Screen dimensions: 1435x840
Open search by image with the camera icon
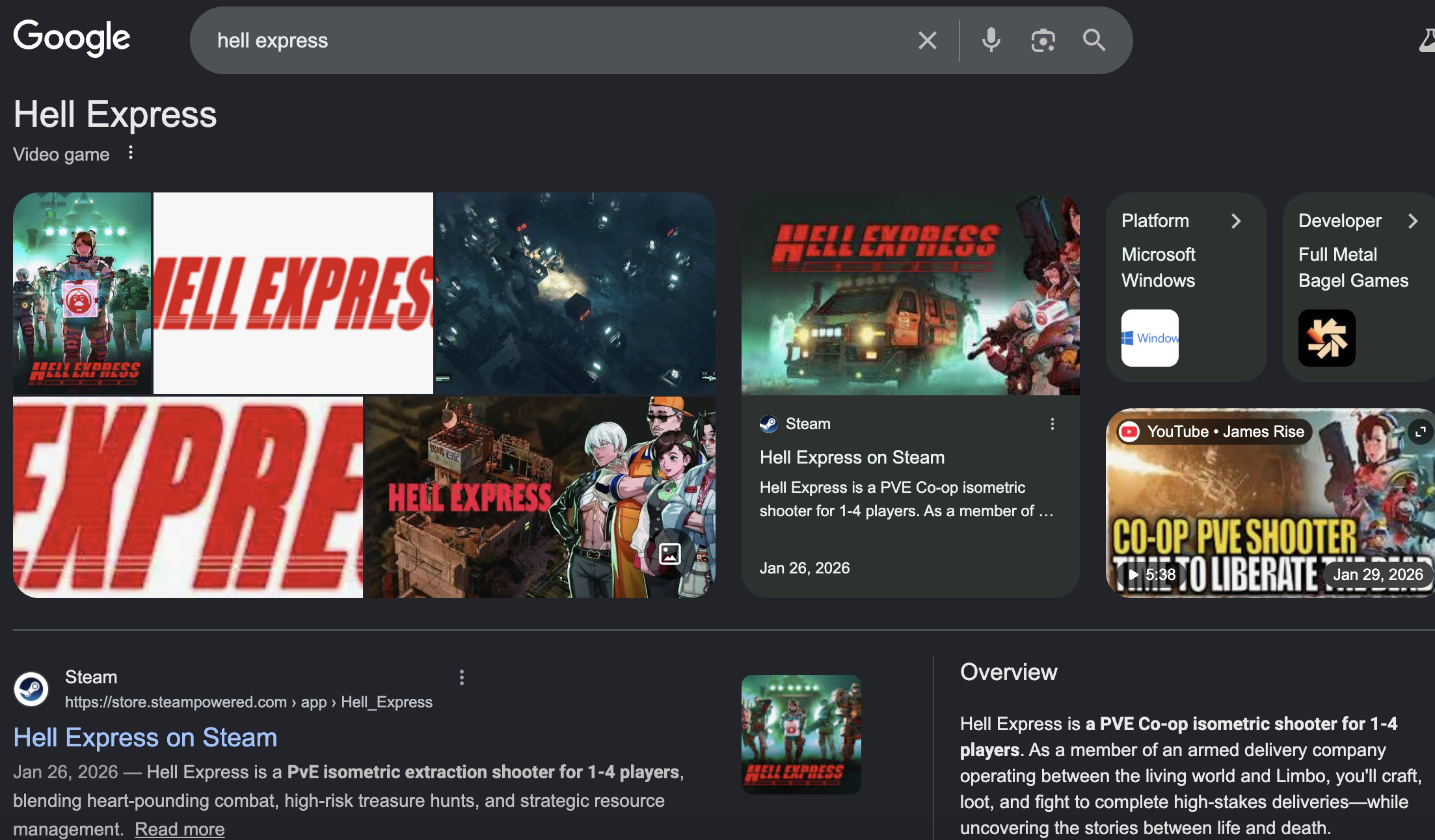(1043, 40)
